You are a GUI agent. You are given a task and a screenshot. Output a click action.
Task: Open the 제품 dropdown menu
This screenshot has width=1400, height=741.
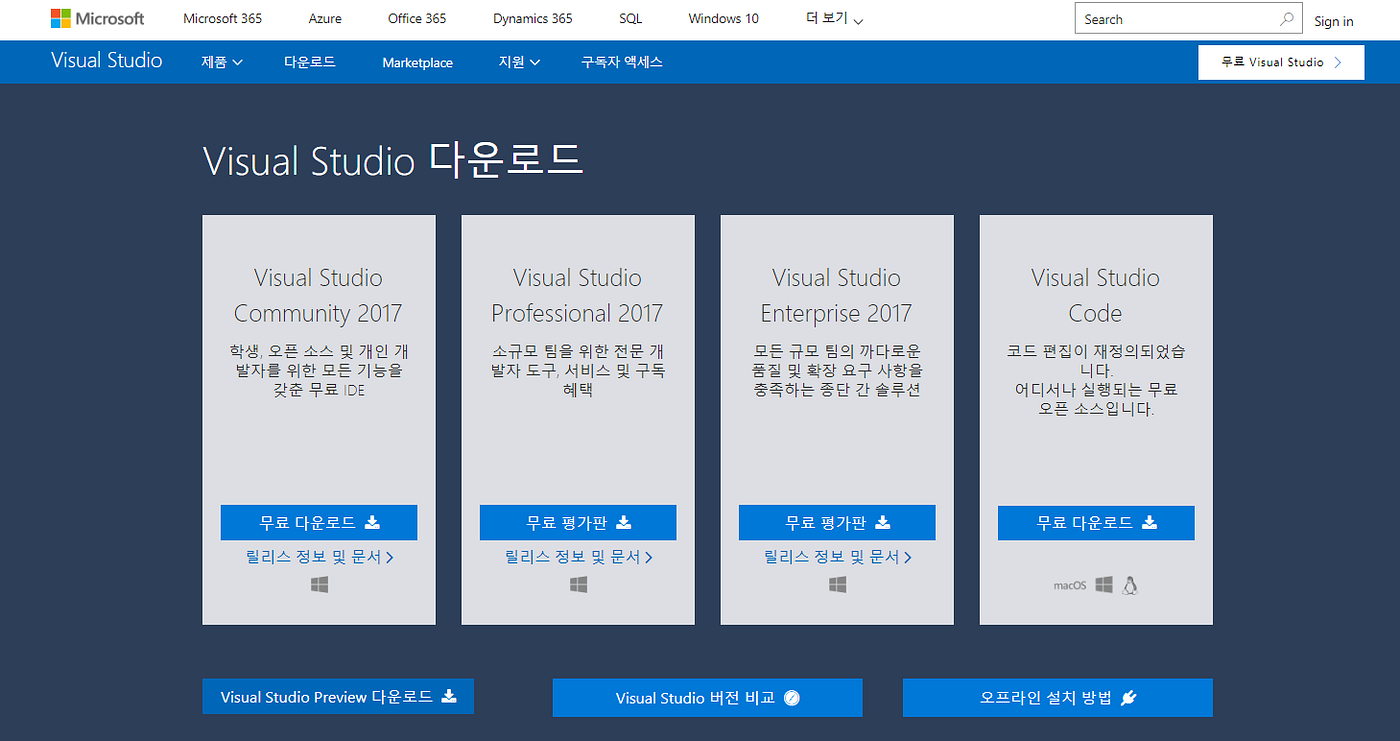pyautogui.click(x=222, y=62)
